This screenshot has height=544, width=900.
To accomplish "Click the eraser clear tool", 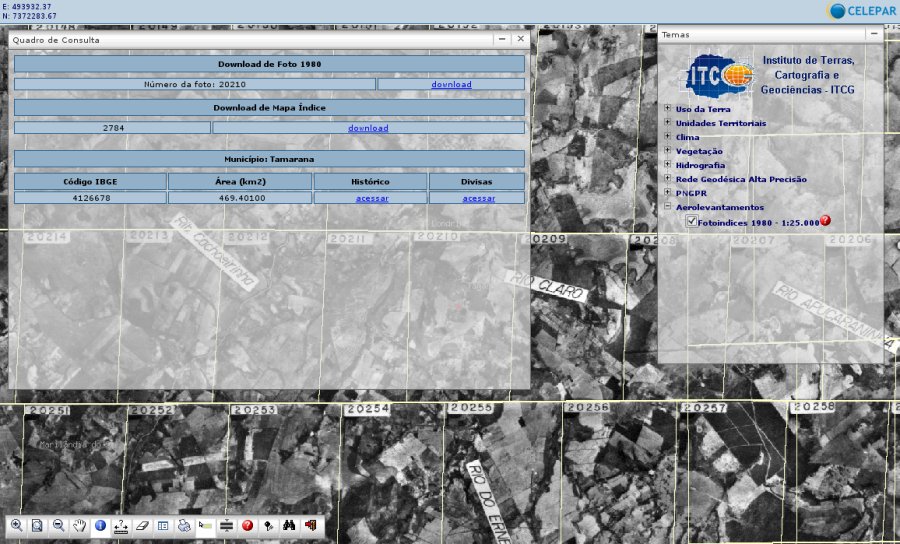I will click(142, 525).
